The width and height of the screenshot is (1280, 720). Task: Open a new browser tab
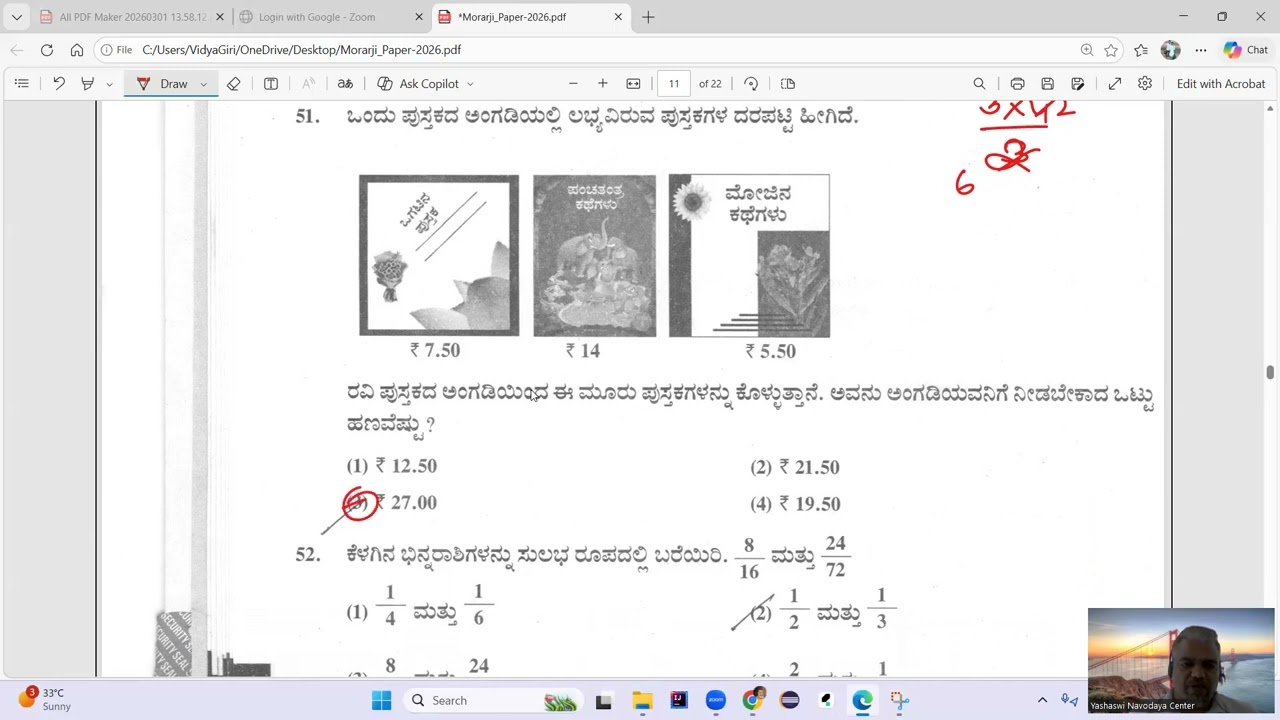click(x=648, y=17)
